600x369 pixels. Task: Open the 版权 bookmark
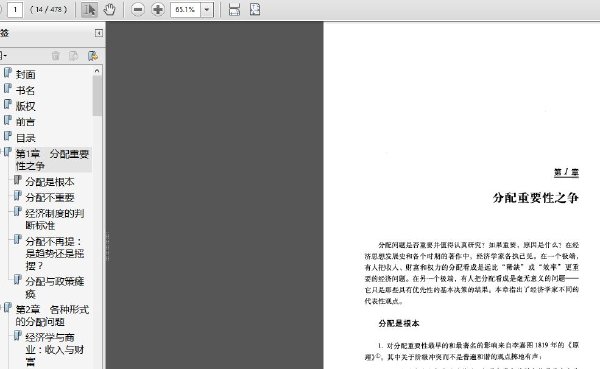pos(25,106)
